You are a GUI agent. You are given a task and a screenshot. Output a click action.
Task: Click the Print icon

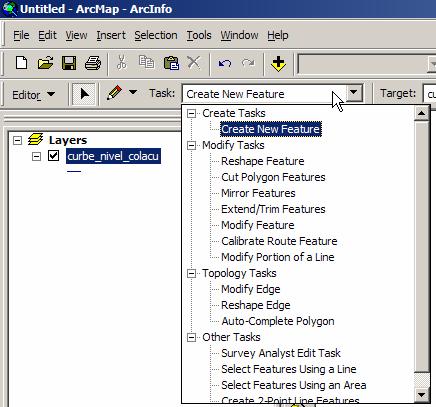point(93,63)
